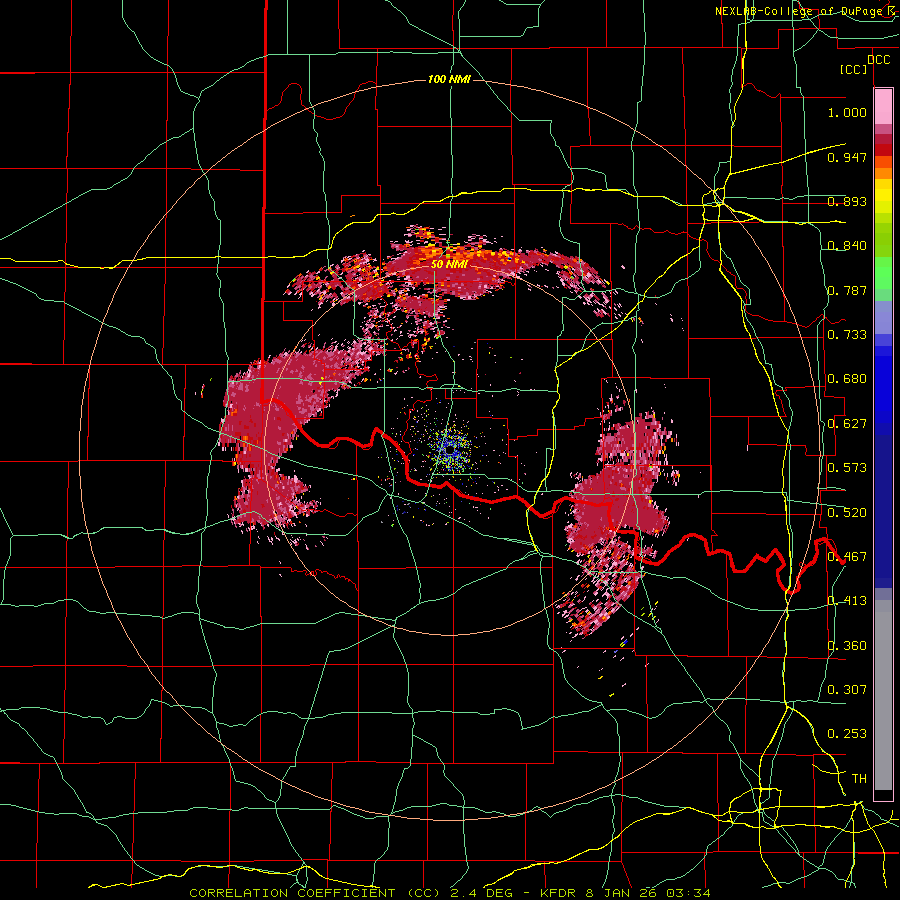Select the 50 NMI range ring label

pos(449,264)
